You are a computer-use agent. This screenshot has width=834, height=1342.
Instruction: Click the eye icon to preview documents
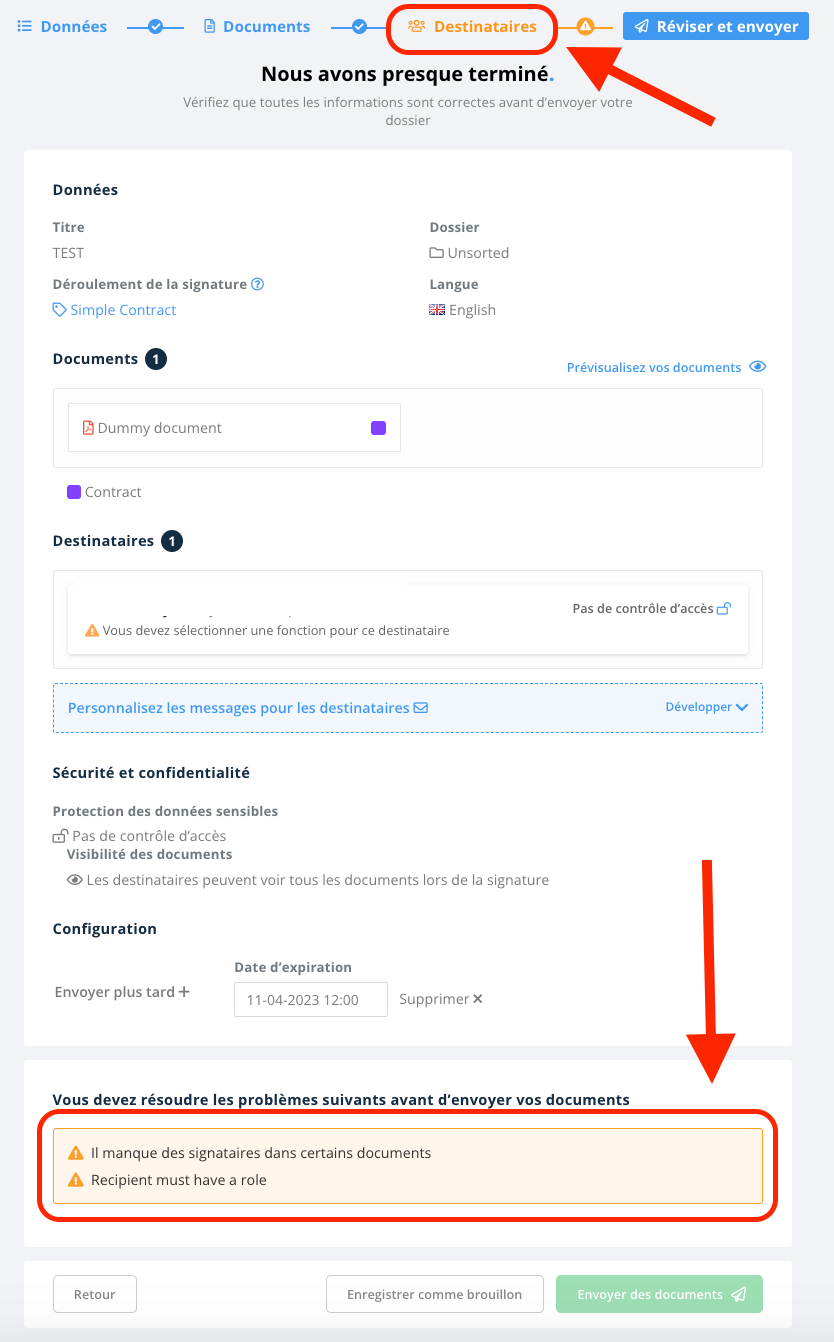[757, 367]
